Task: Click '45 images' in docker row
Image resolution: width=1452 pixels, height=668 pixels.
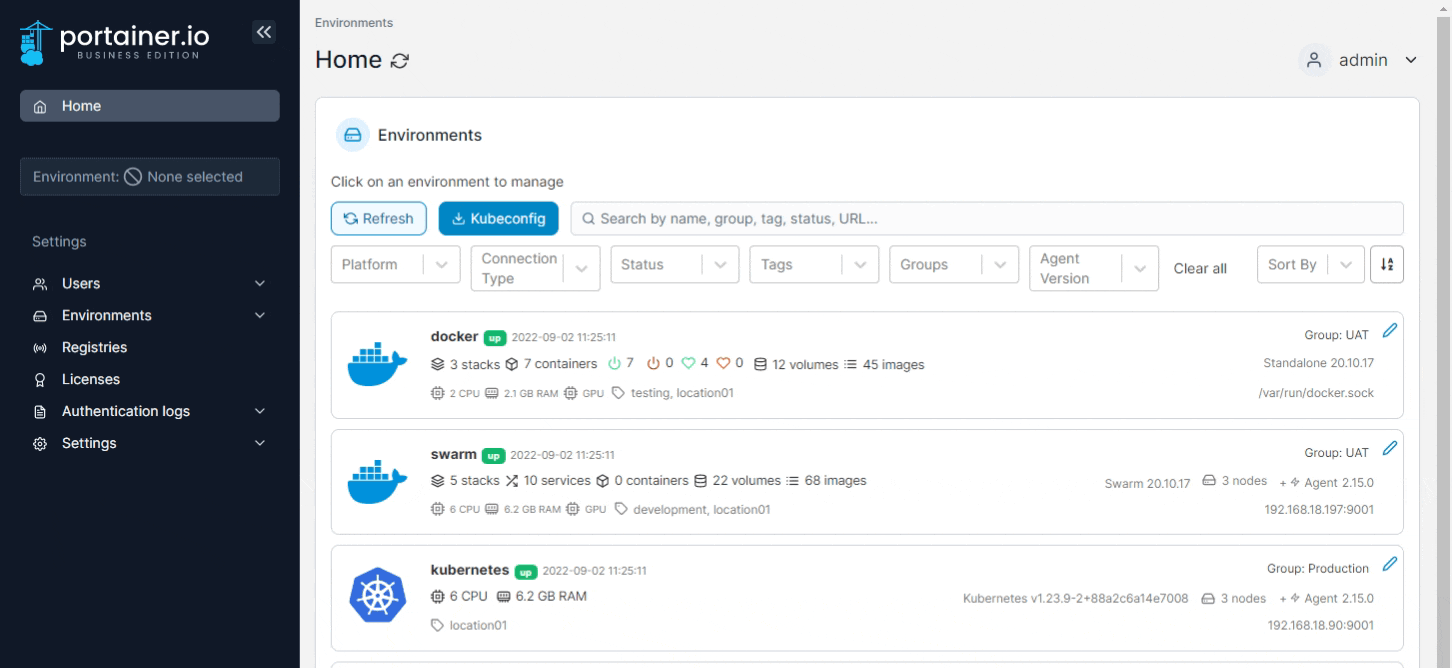Action: [893, 365]
